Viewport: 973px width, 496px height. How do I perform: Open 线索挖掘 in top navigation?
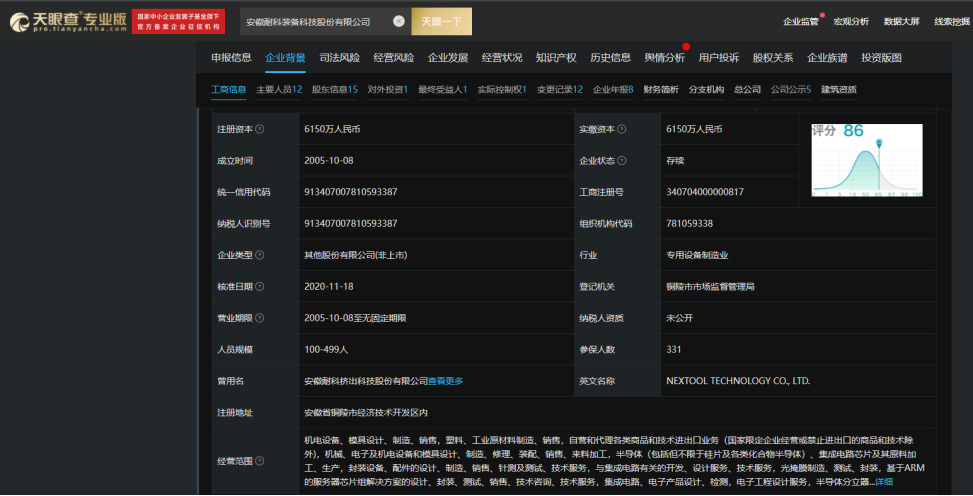click(x=952, y=22)
